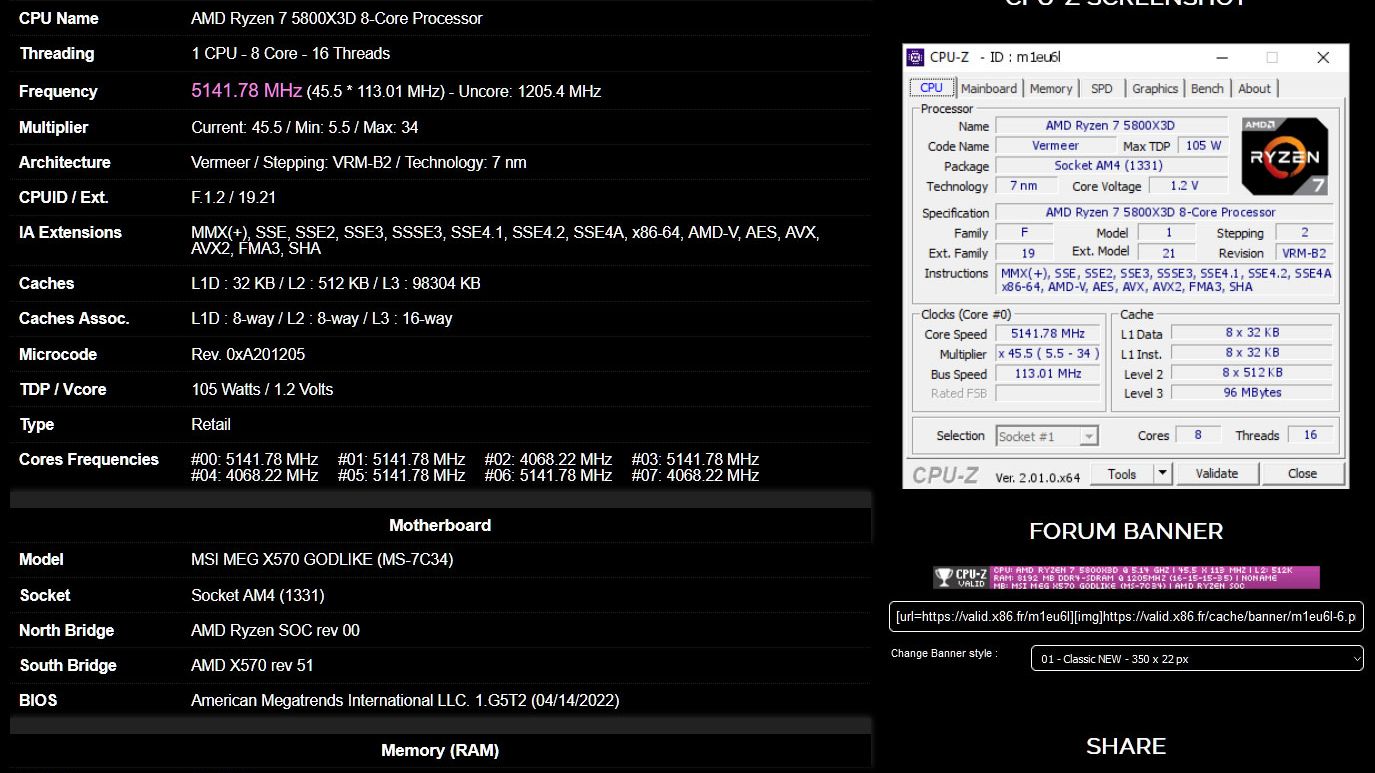Click core #05 frequency 5141.78 MHz
Image resolution: width=1375 pixels, height=773 pixels.
[x=401, y=476]
